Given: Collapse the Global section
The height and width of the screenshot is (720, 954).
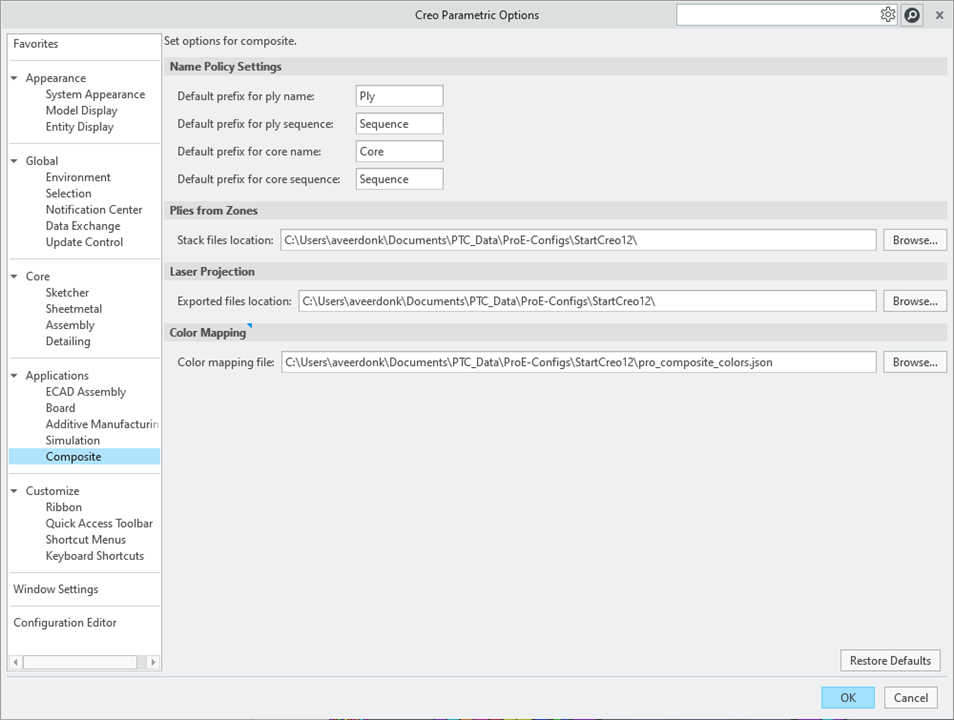Looking at the screenshot, I should click(14, 161).
